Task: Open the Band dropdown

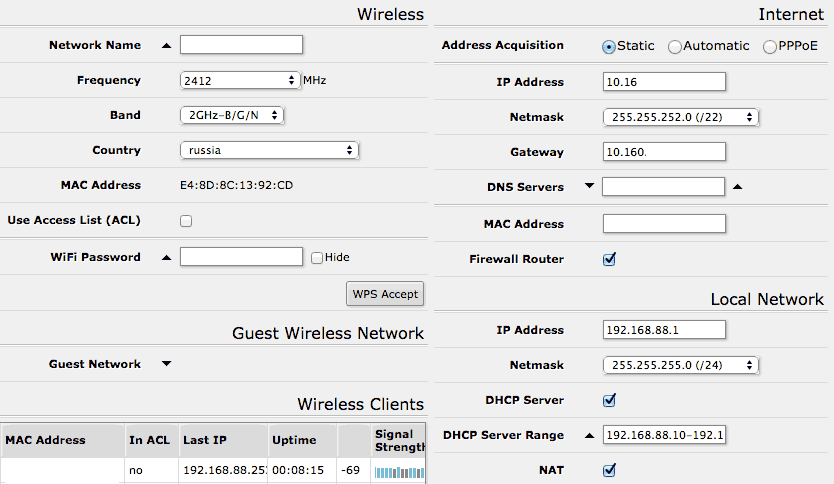Action: (x=232, y=115)
